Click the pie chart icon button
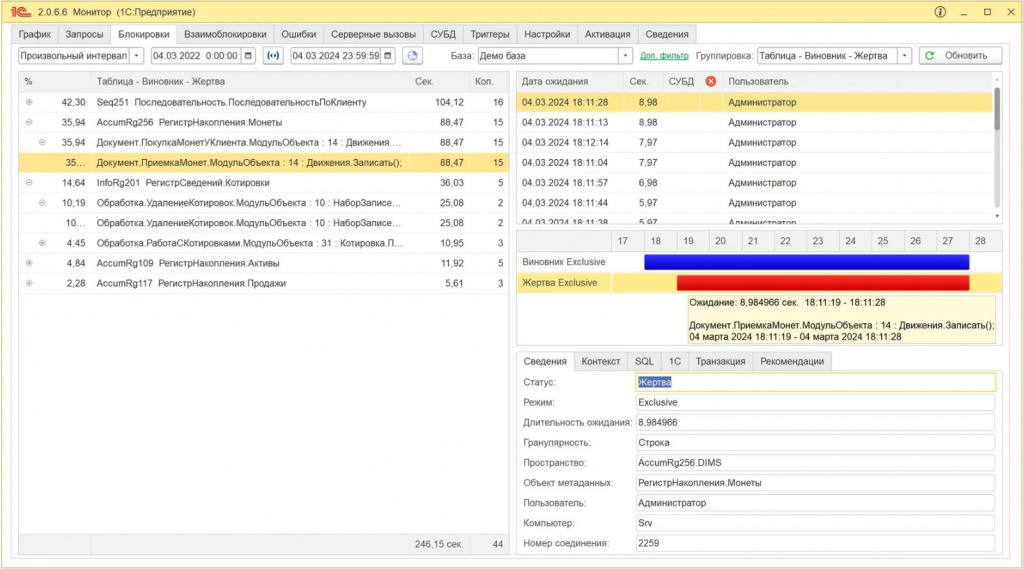 [x=412, y=55]
